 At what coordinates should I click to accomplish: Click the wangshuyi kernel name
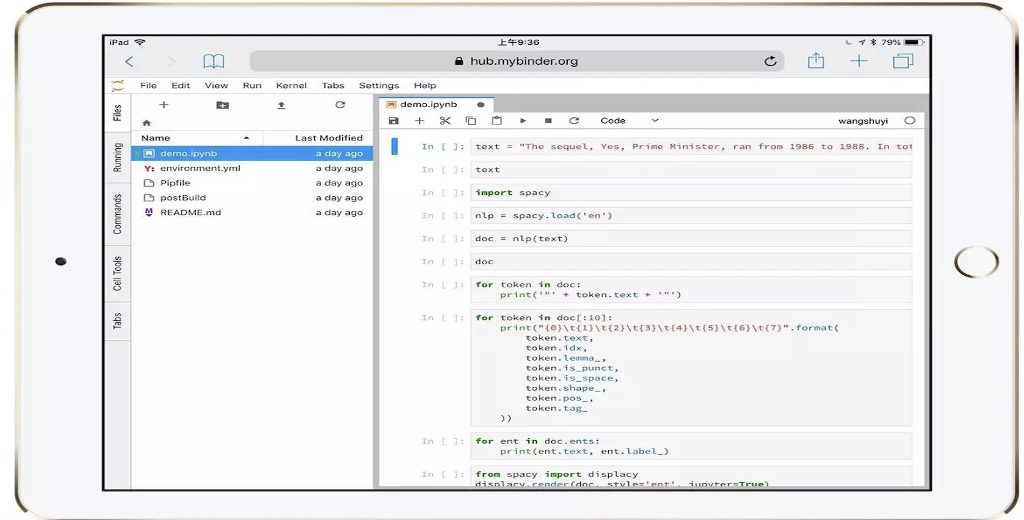click(x=863, y=121)
